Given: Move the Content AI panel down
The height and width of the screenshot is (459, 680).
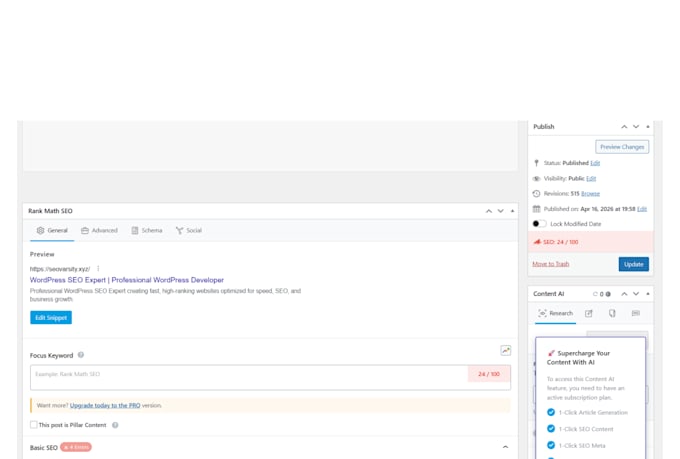Looking at the screenshot, I should point(636,294).
